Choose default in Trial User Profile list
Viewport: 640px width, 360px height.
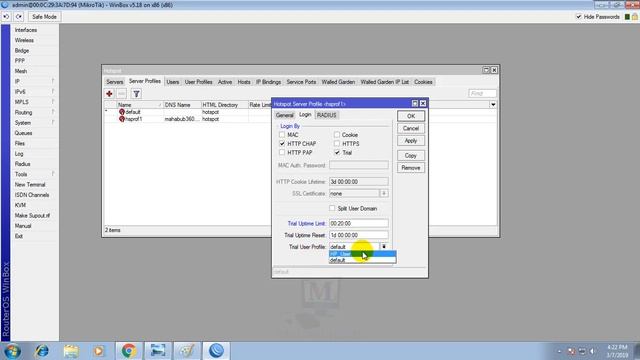[362, 260]
